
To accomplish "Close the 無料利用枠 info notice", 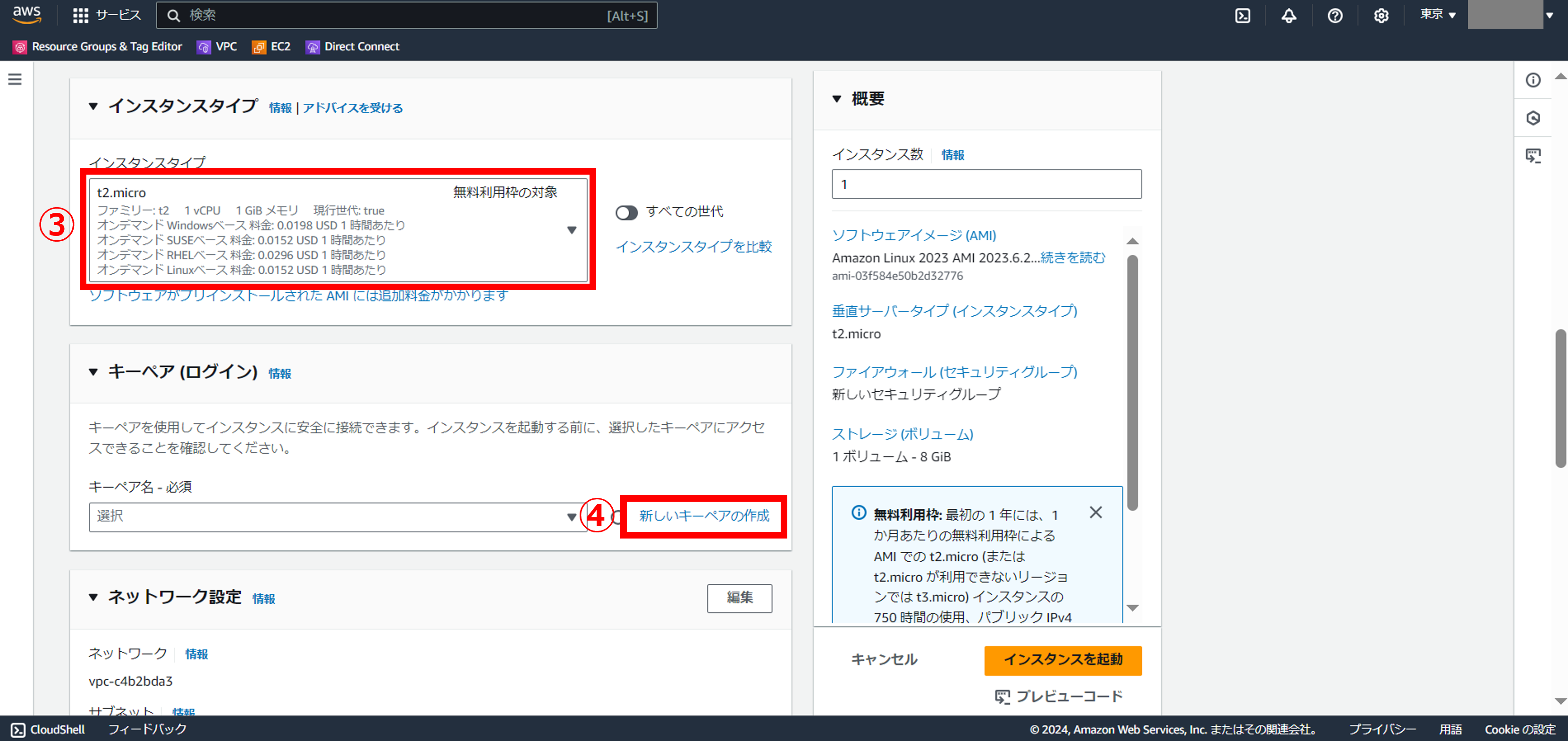I will click(1096, 513).
